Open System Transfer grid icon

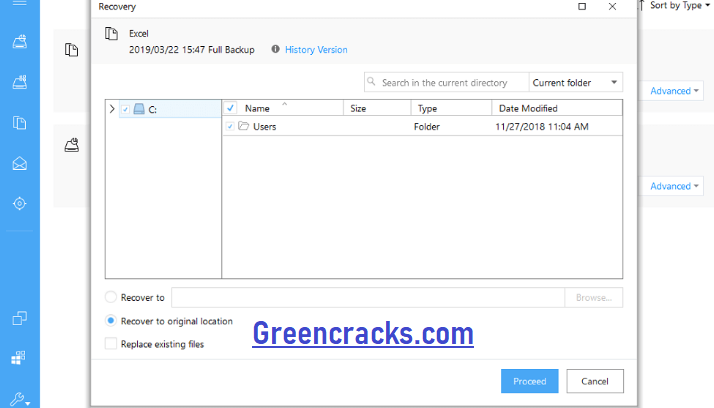pyautogui.click(x=18, y=358)
